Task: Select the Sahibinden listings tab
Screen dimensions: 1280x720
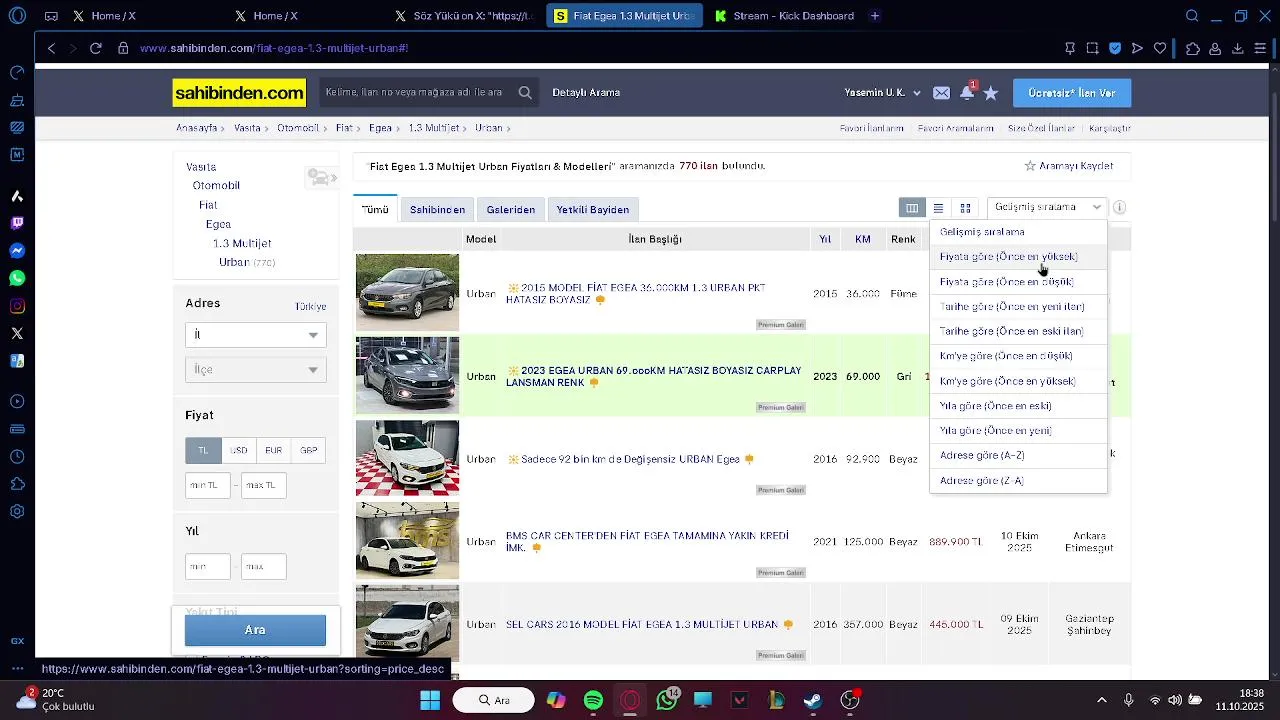Action: click(x=437, y=209)
